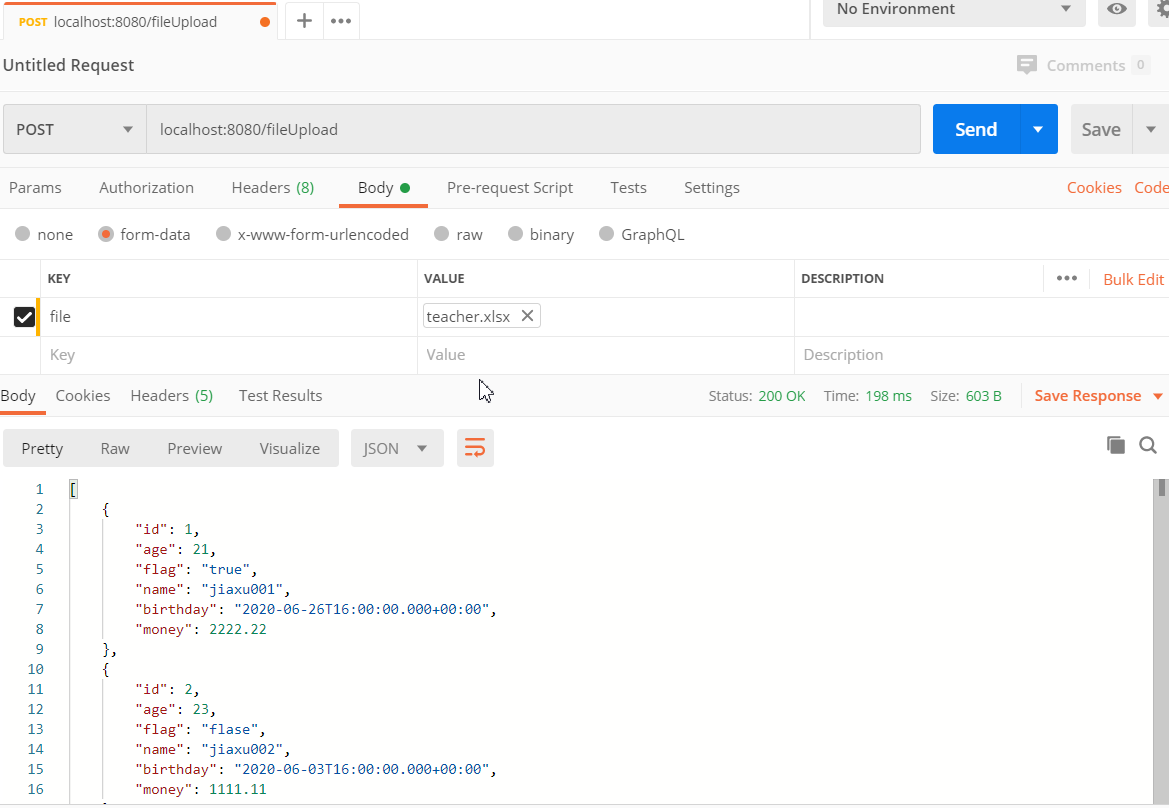The image size is (1169, 808).
Task: Click the blue Send button
Action: click(976, 129)
